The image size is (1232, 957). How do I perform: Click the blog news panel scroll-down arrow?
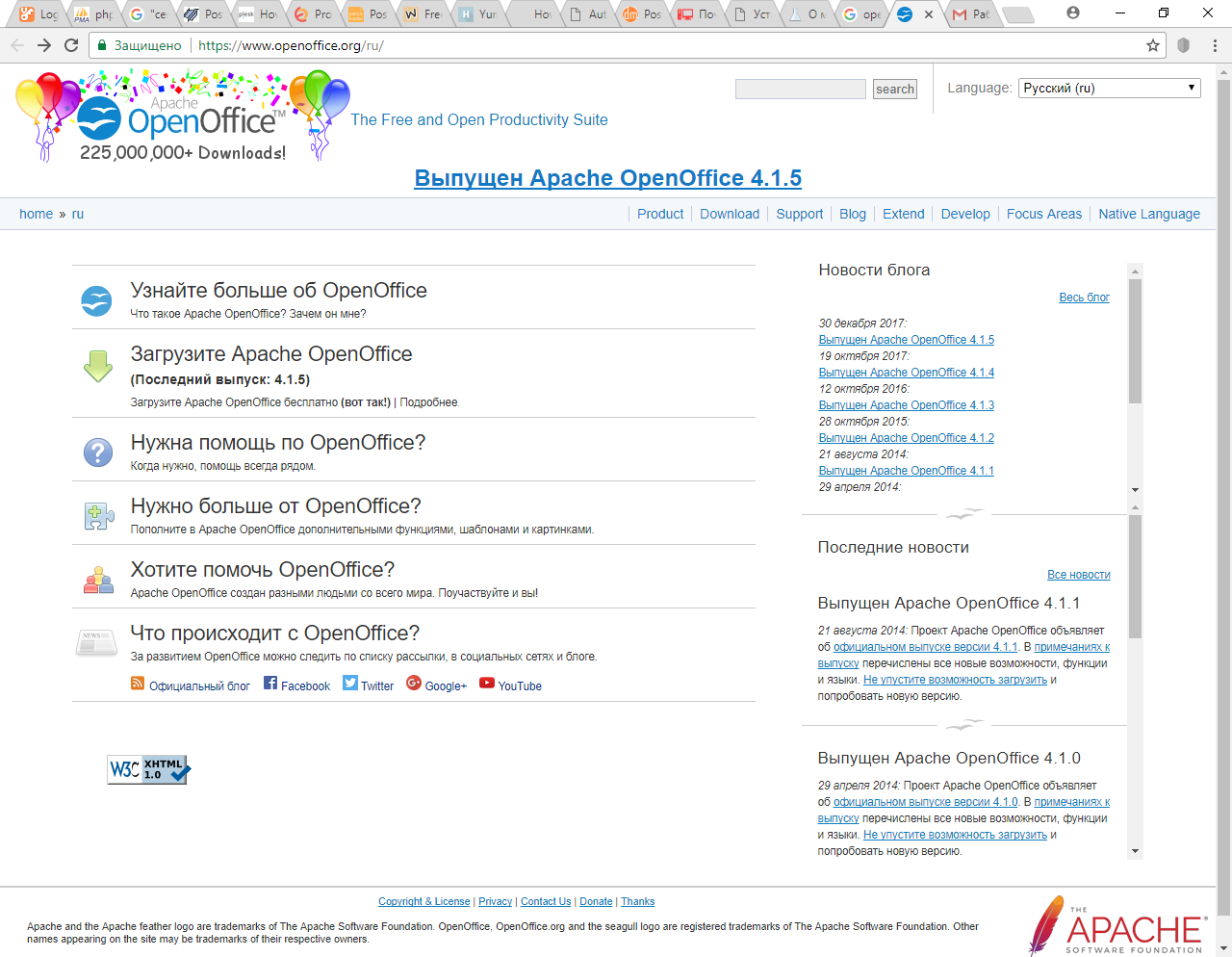1135,490
